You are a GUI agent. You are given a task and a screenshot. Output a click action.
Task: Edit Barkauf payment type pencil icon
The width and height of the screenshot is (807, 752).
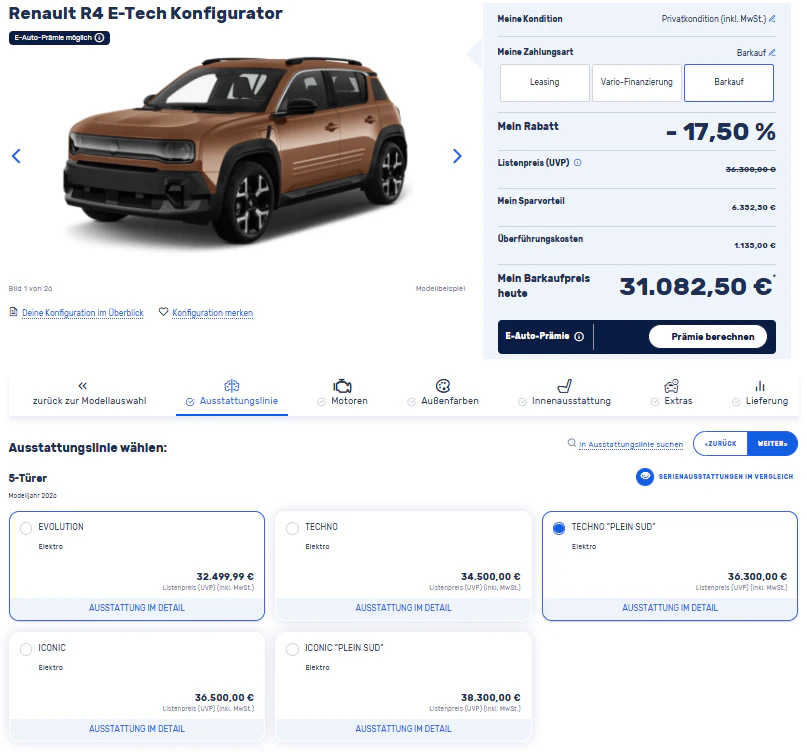pyautogui.click(x=772, y=53)
